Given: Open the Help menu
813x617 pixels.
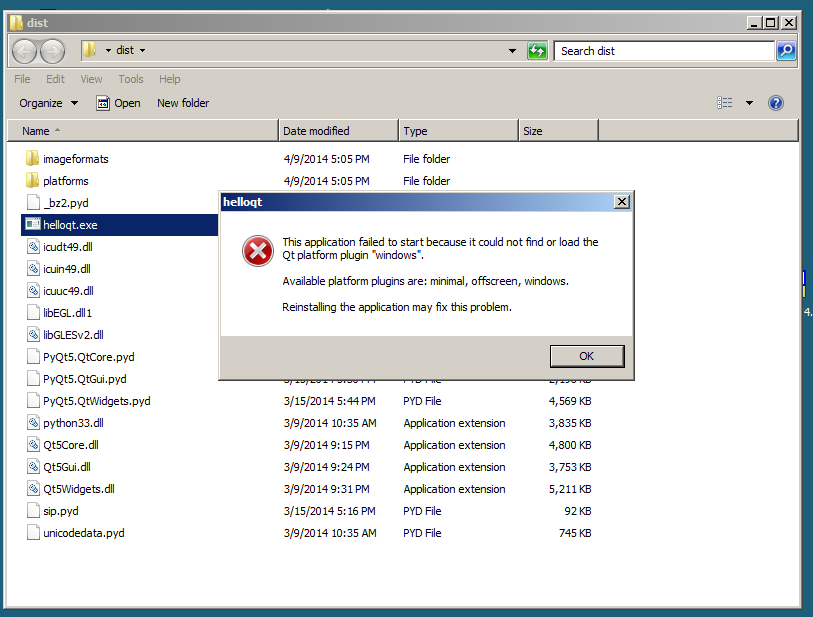Looking at the screenshot, I should click(170, 79).
